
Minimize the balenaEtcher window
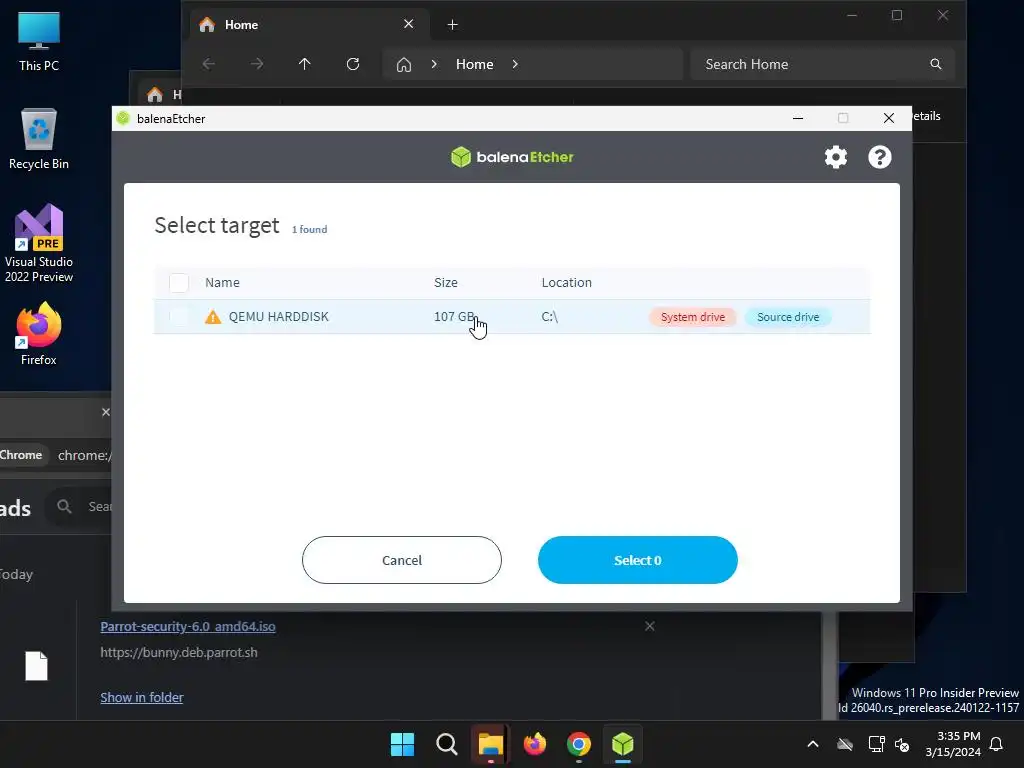(x=798, y=118)
